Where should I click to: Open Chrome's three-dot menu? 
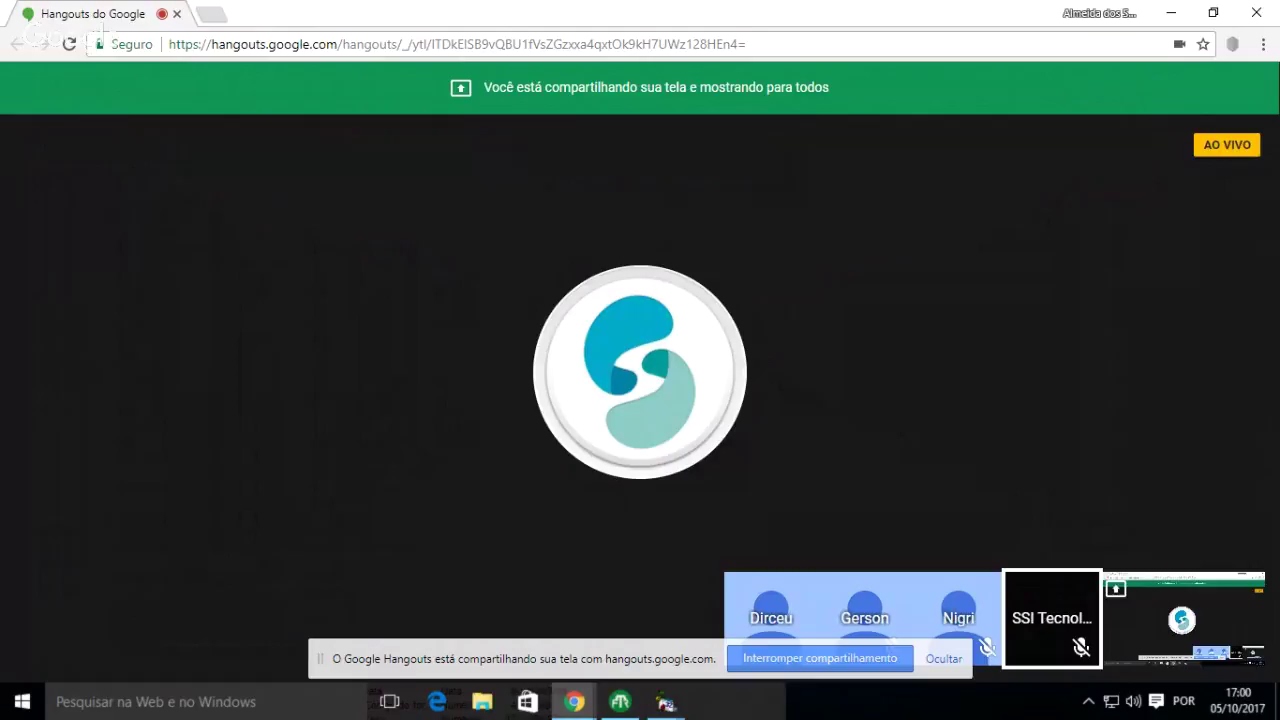pos(1263,44)
